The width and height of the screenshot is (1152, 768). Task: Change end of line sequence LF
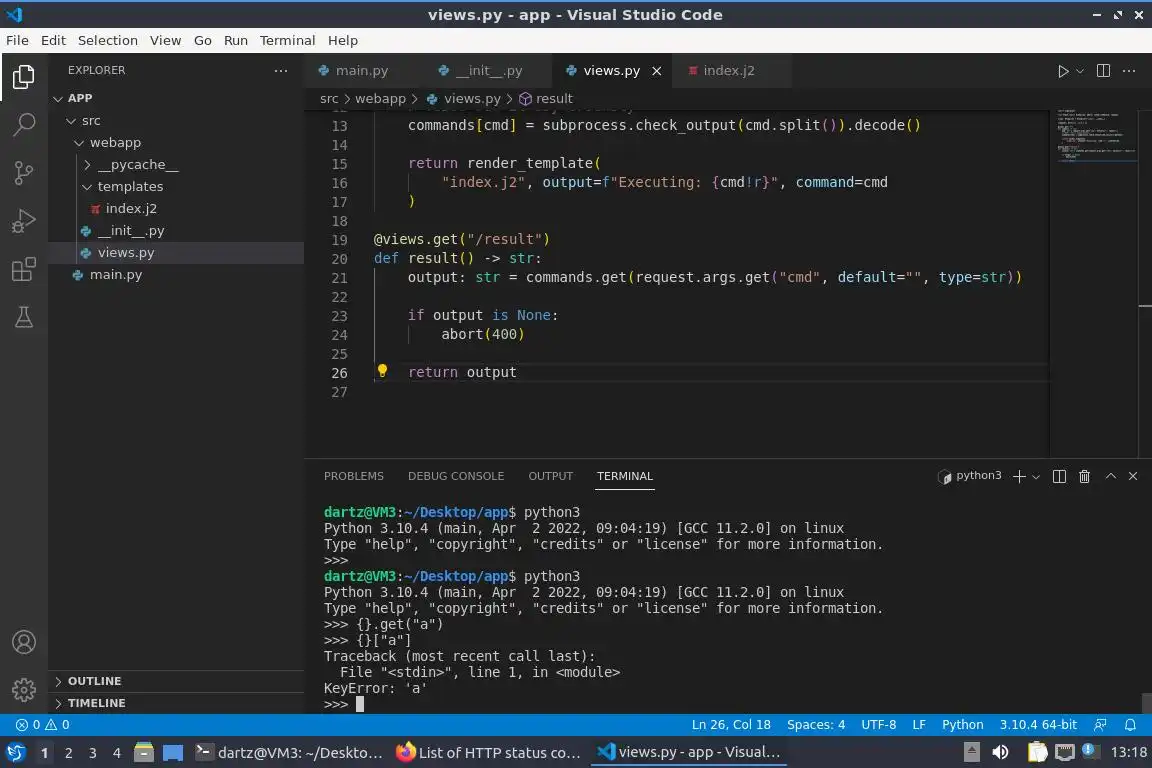coord(918,725)
